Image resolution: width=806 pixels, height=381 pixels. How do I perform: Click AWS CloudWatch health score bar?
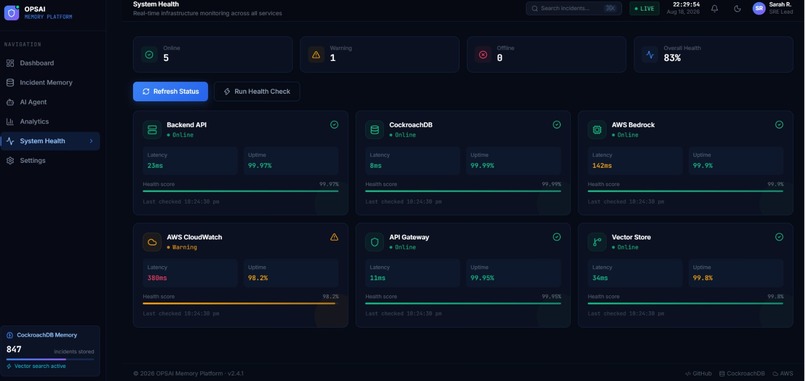tap(241, 303)
